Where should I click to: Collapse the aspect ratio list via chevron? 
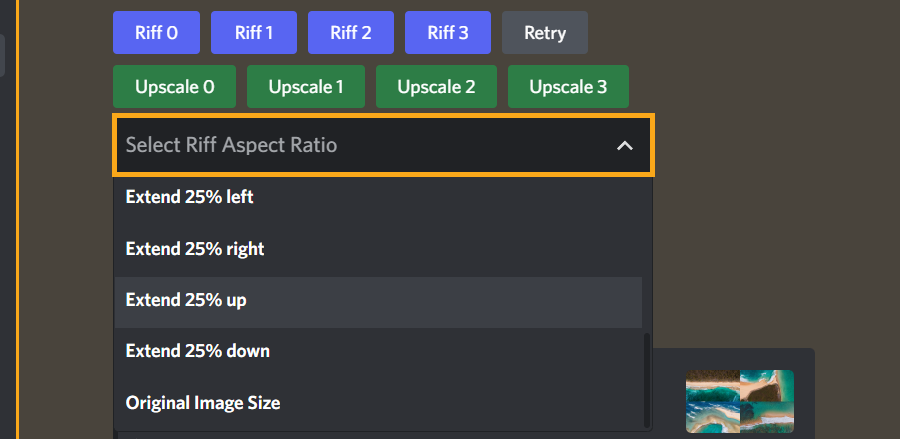point(624,146)
